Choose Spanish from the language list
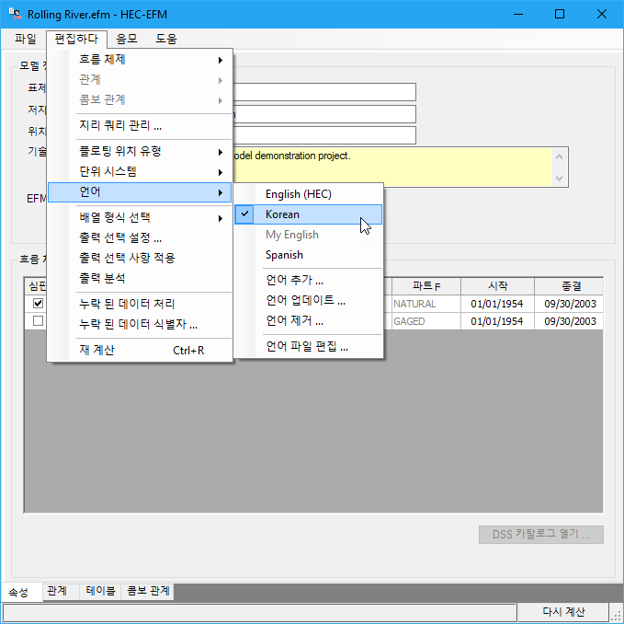This screenshot has height=624, width=624. point(284,255)
